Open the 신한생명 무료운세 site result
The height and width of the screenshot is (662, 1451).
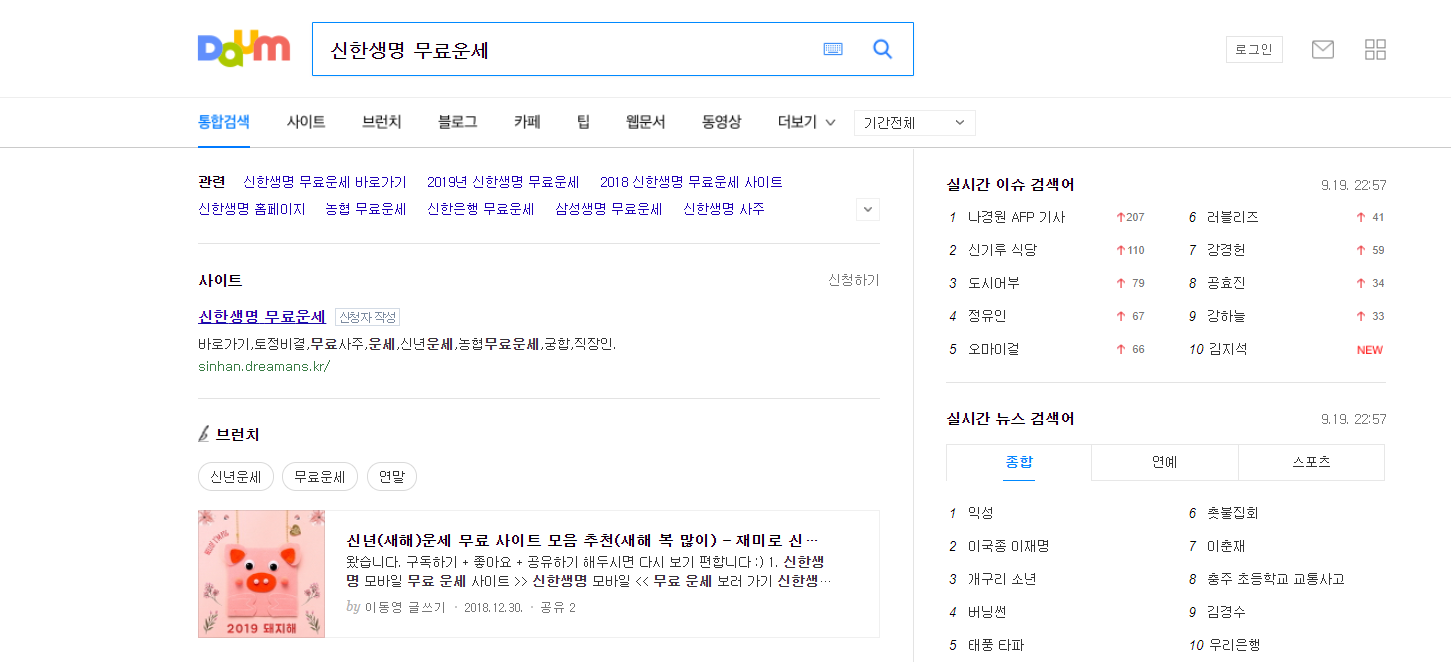point(262,316)
